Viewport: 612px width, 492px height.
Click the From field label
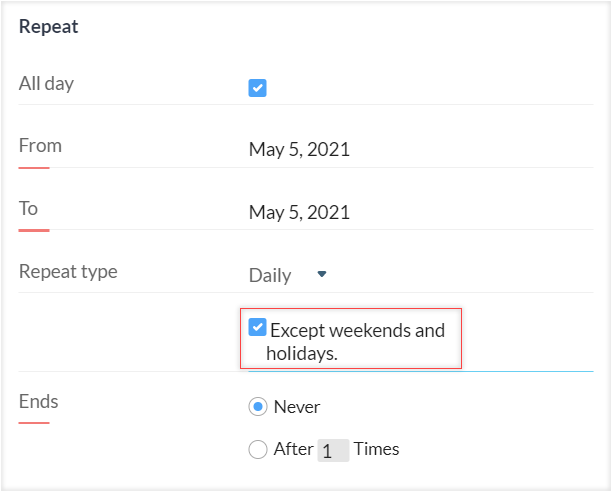(40, 145)
